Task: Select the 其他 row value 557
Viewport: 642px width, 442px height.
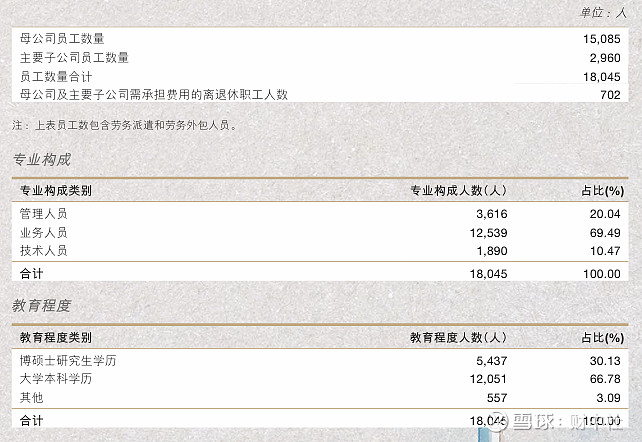Action: pyautogui.click(x=497, y=398)
